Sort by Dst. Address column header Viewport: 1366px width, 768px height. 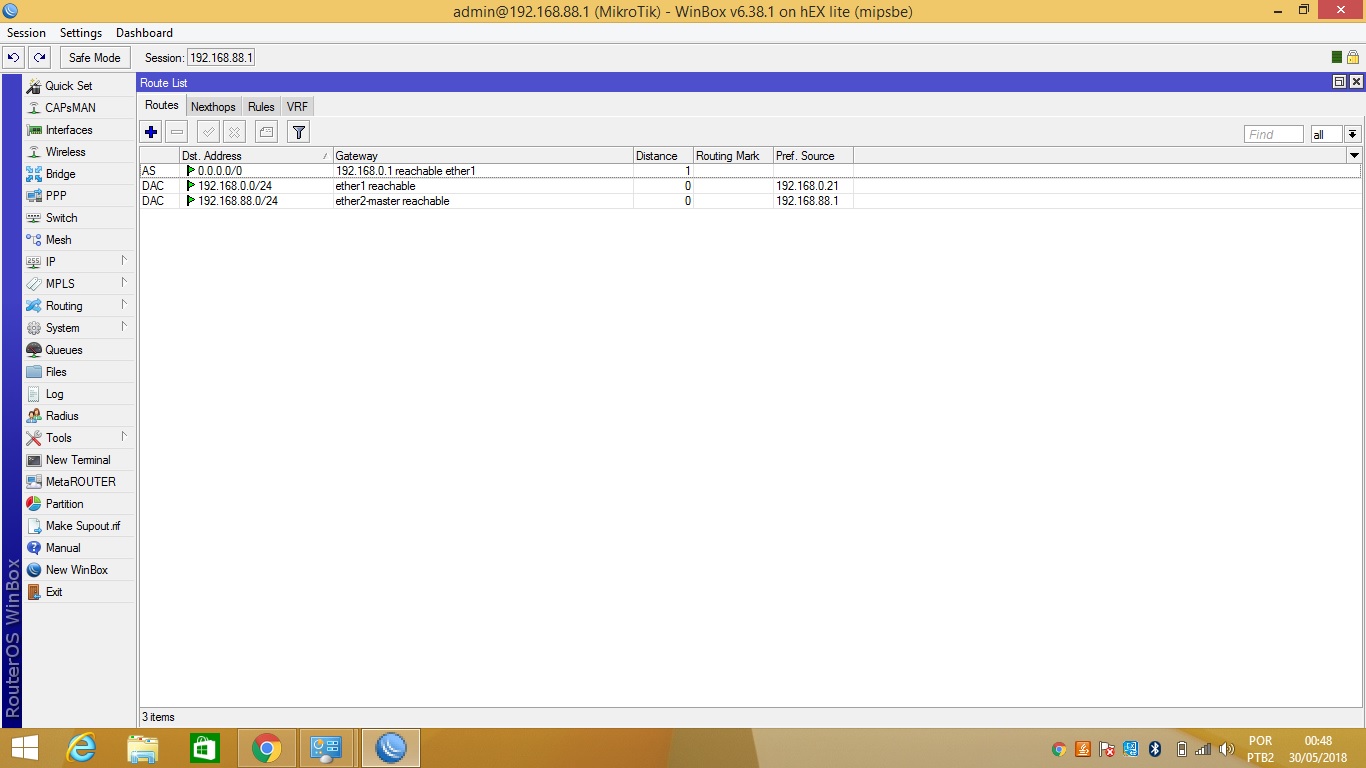[x=256, y=155]
